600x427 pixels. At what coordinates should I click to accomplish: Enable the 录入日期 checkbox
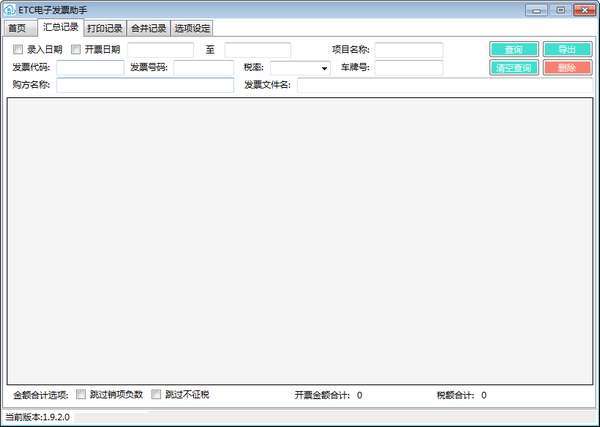pyautogui.click(x=18, y=49)
